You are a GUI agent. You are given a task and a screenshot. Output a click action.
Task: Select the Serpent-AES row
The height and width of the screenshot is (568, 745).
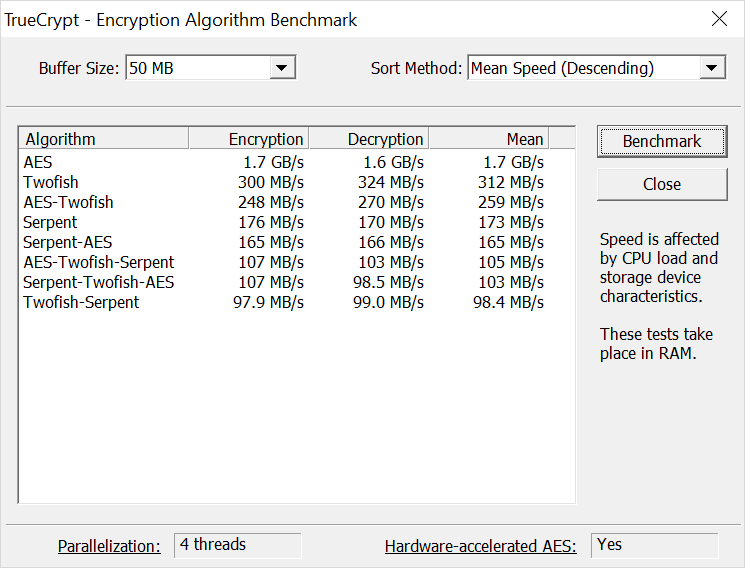click(x=67, y=242)
